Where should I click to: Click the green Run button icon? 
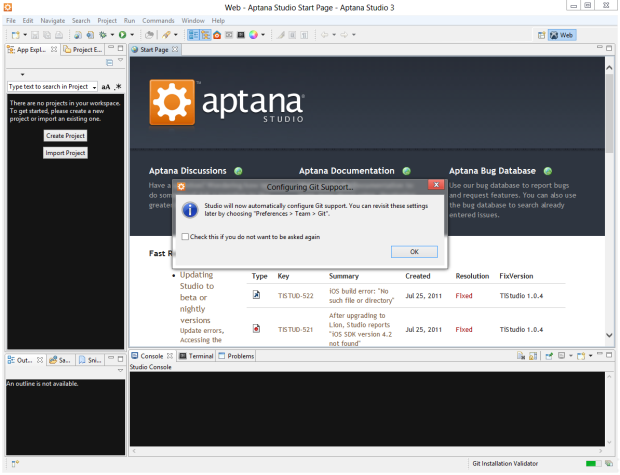coord(123,35)
